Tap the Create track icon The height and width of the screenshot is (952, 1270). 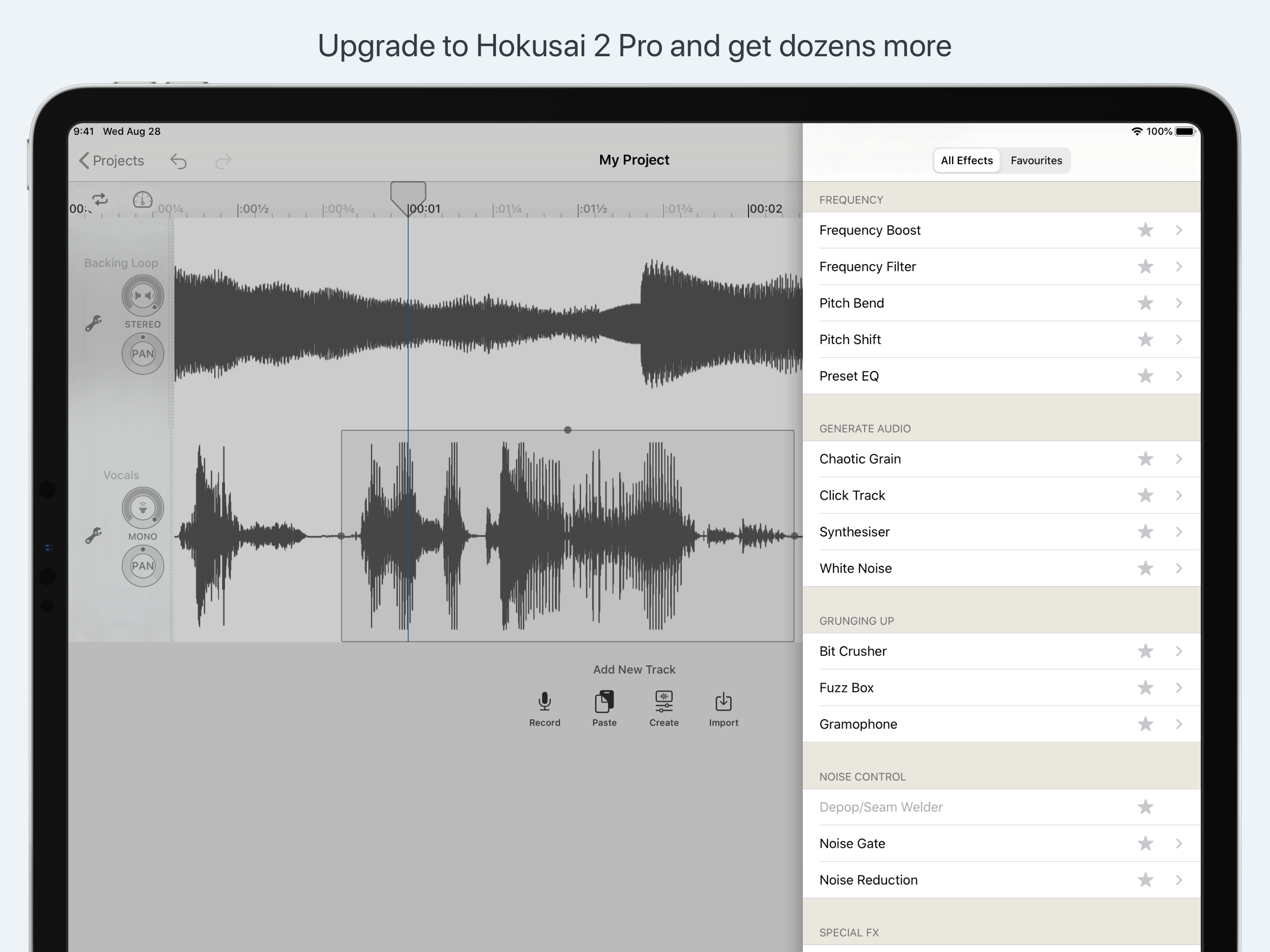[x=664, y=701]
